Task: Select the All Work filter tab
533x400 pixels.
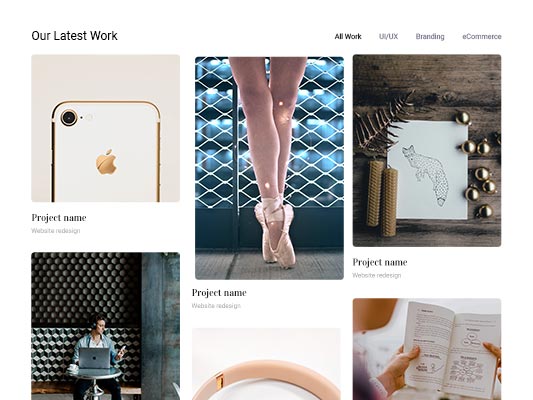Action: point(348,36)
